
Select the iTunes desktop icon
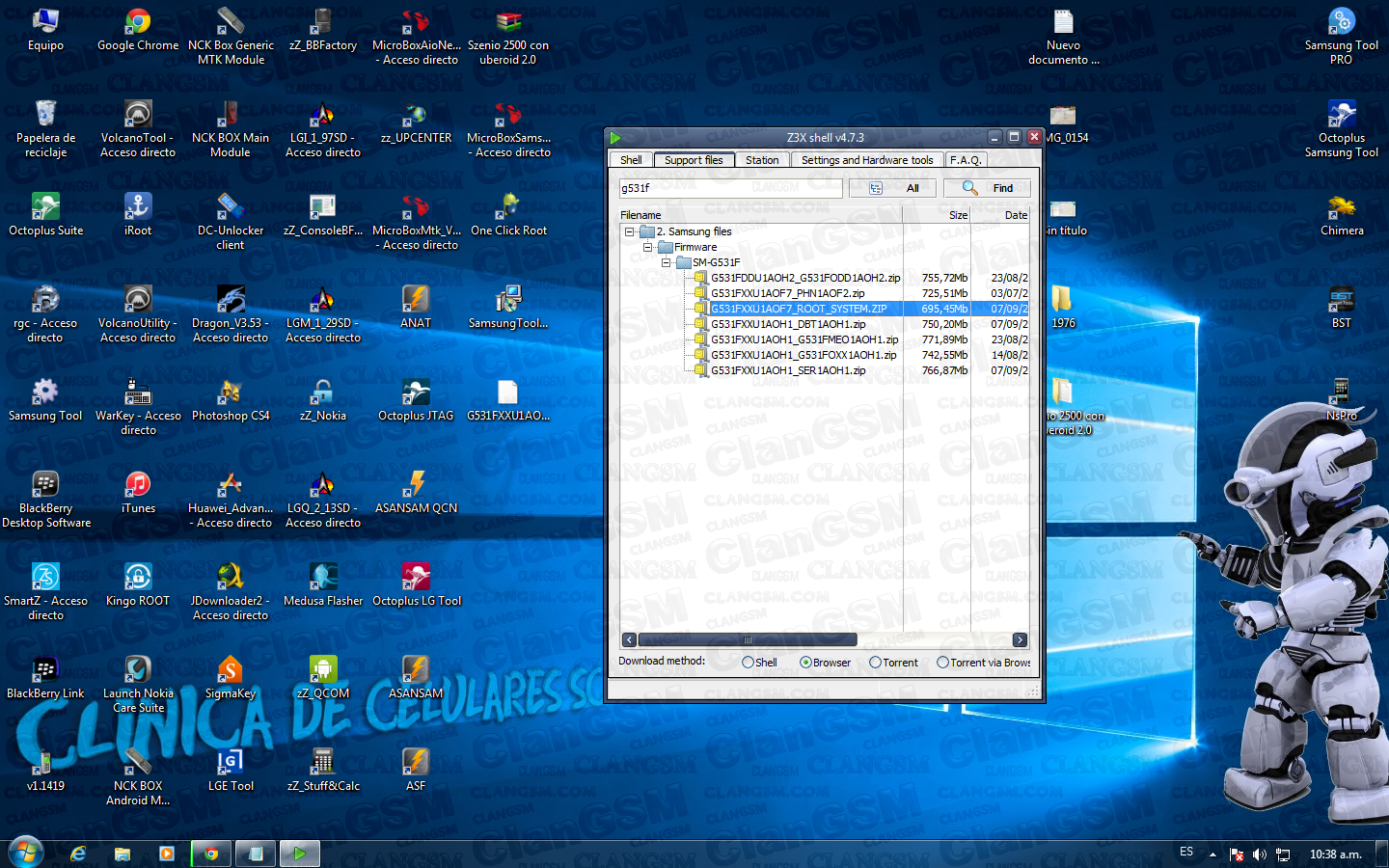pyautogui.click(x=138, y=492)
